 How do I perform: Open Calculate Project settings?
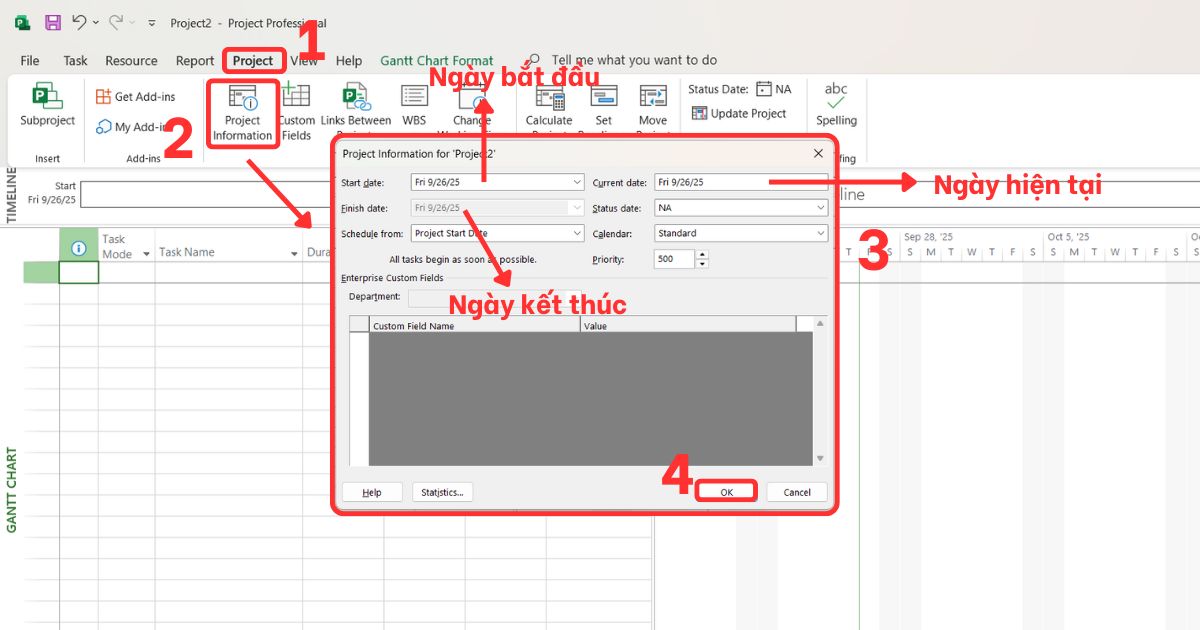pyautogui.click(x=549, y=103)
